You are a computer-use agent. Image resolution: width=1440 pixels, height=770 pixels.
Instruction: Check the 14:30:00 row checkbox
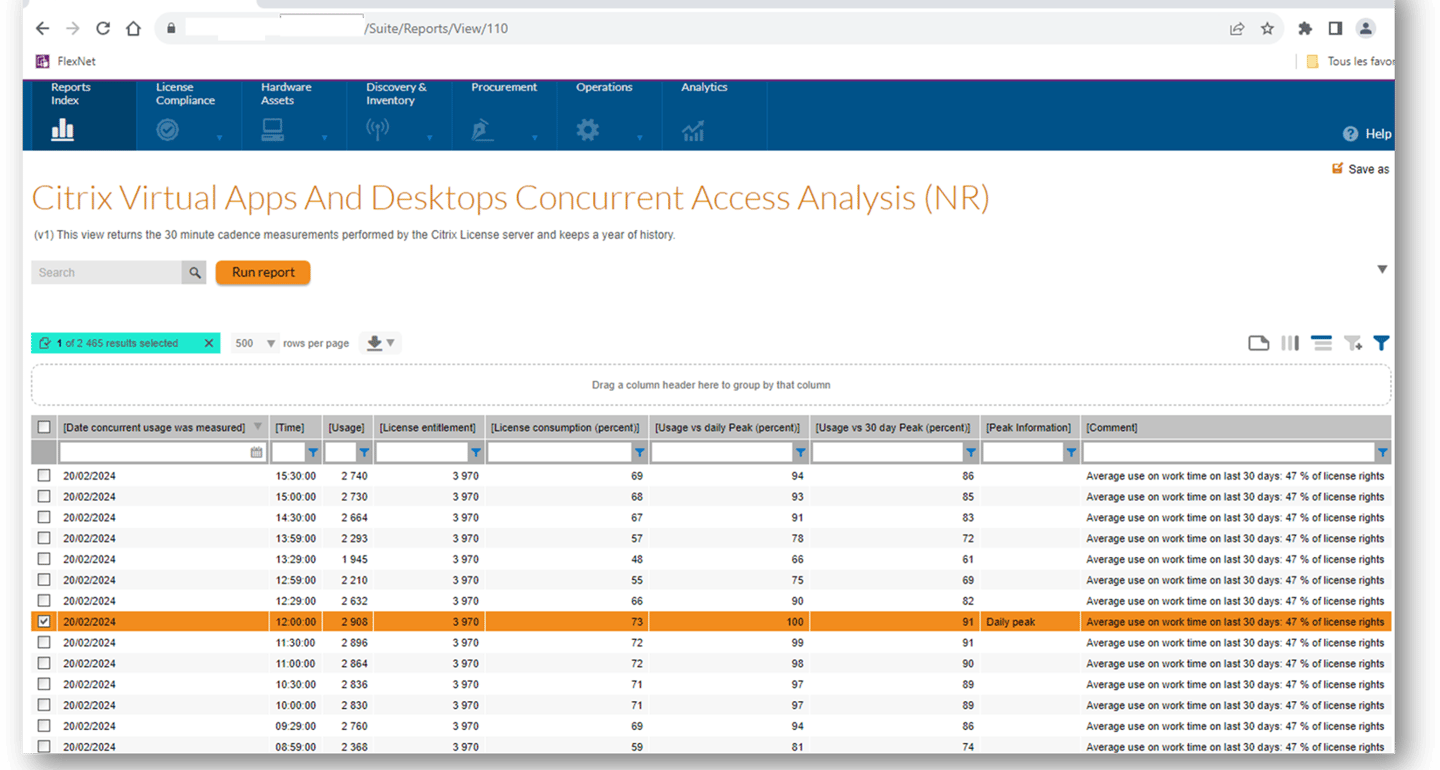coord(44,517)
